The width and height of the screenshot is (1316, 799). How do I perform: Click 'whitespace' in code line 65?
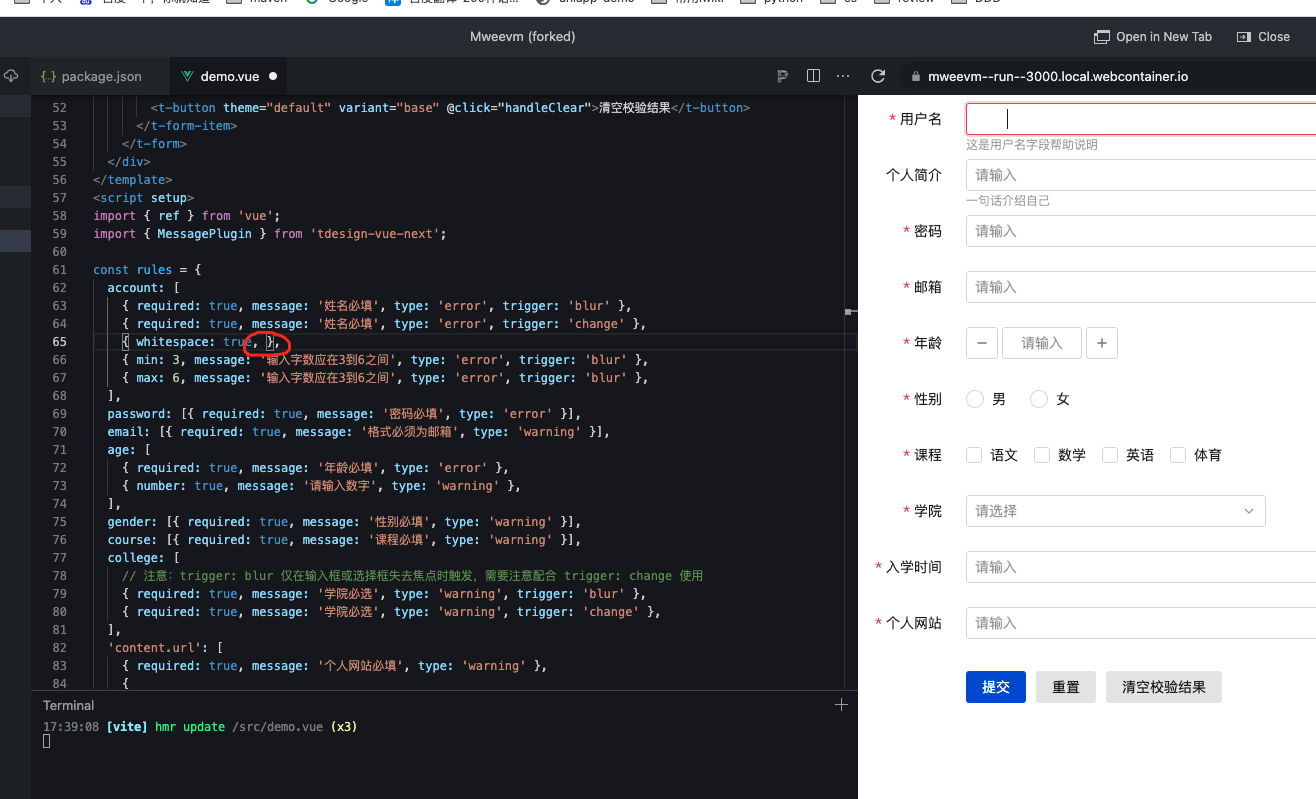pos(173,342)
